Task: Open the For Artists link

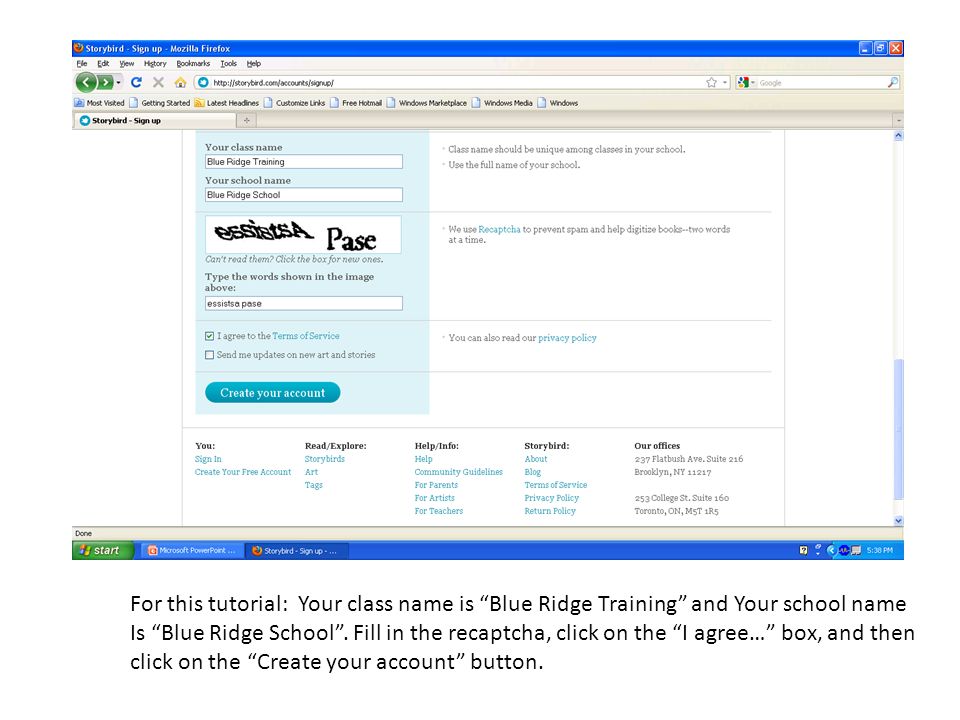Action: click(x=435, y=498)
